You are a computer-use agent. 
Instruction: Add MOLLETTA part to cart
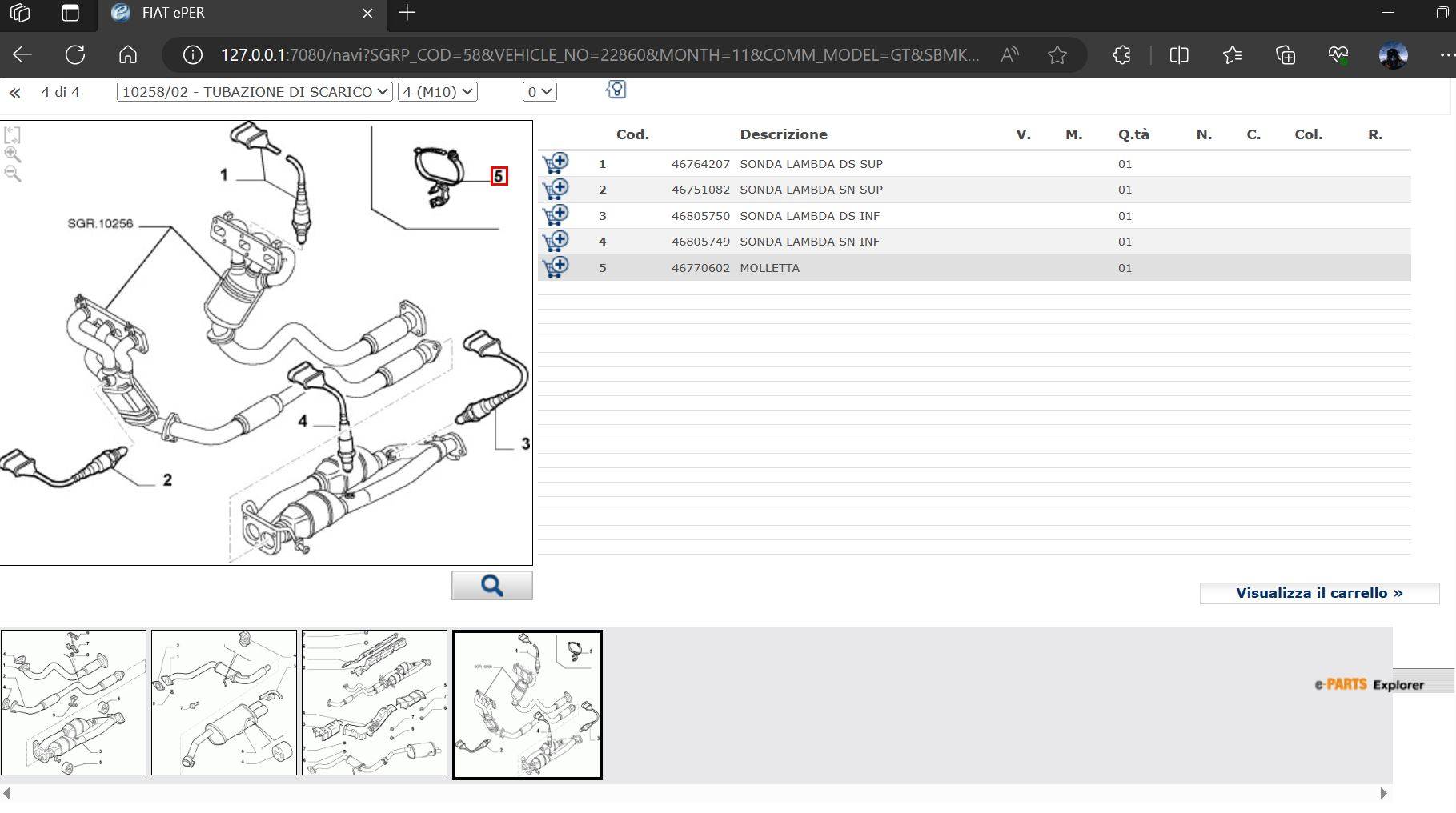click(x=556, y=267)
